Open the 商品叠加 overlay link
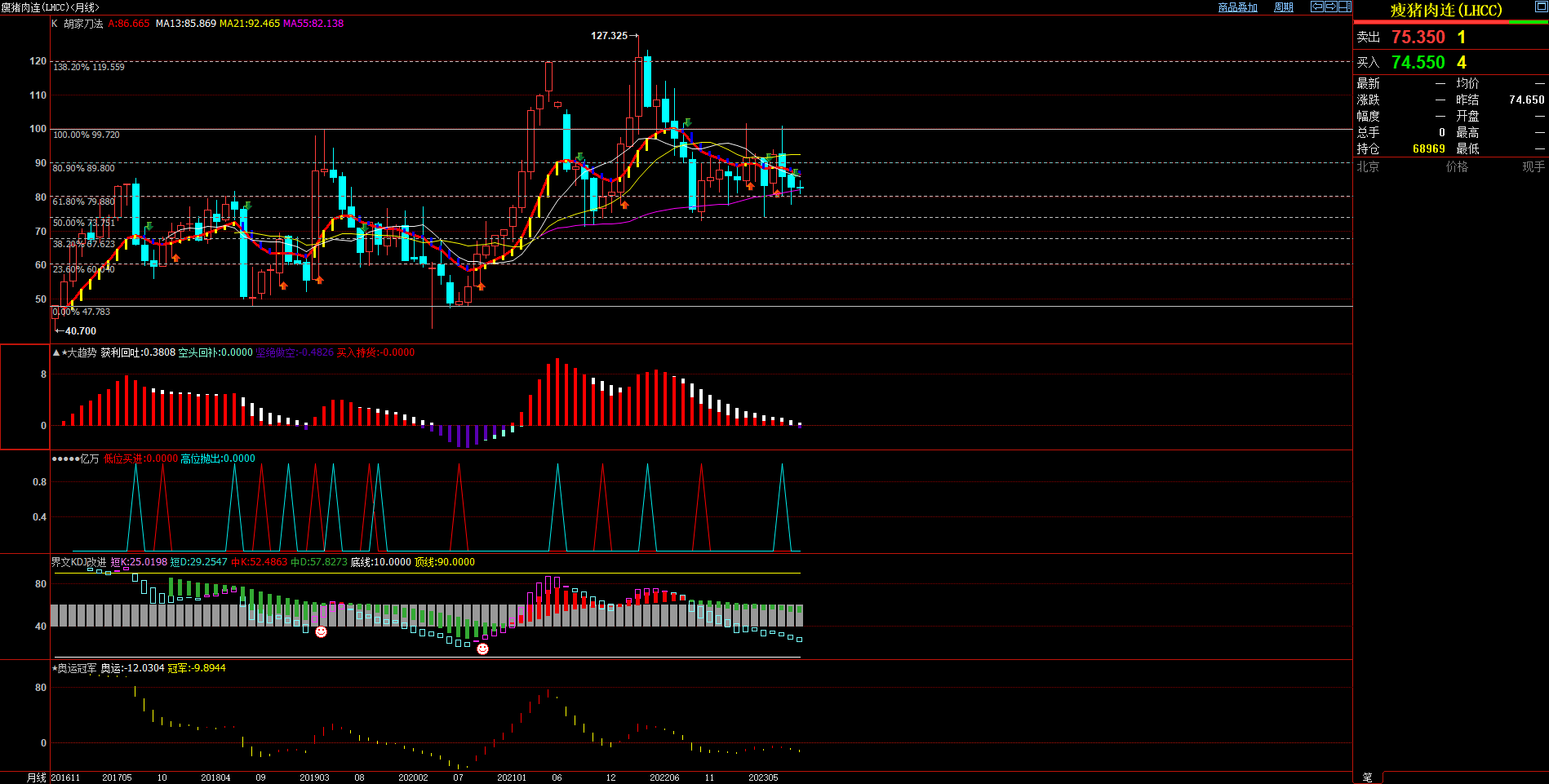This screenshot has height=784, width=1549. point(1237,7)
